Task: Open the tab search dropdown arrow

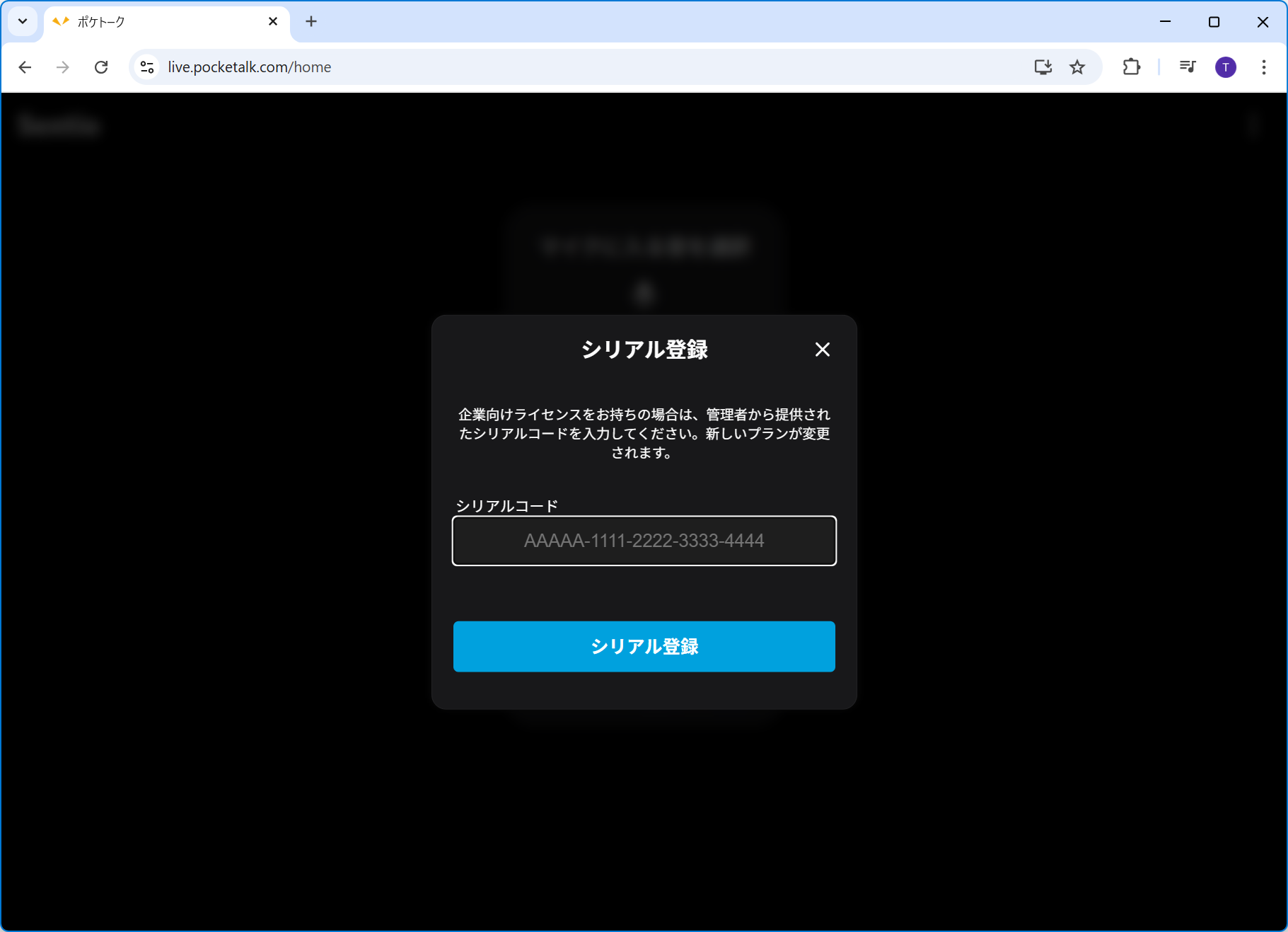Action: (x=23, y=22)
